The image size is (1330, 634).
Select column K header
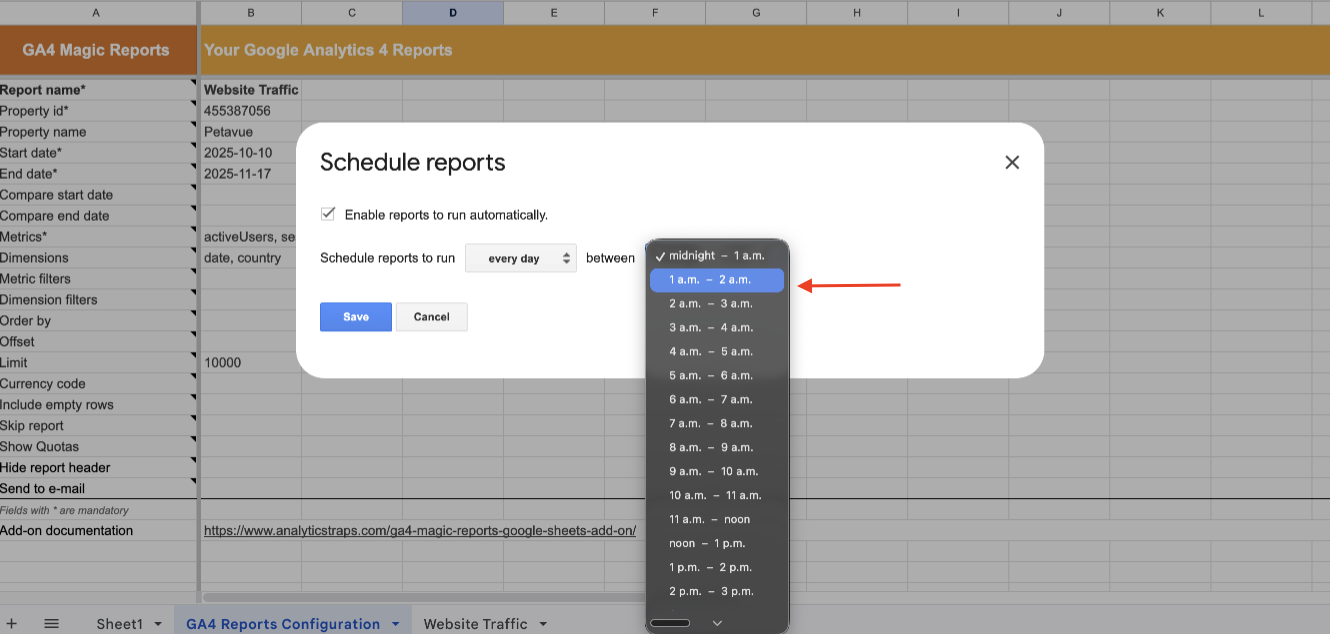point(1160,13)
